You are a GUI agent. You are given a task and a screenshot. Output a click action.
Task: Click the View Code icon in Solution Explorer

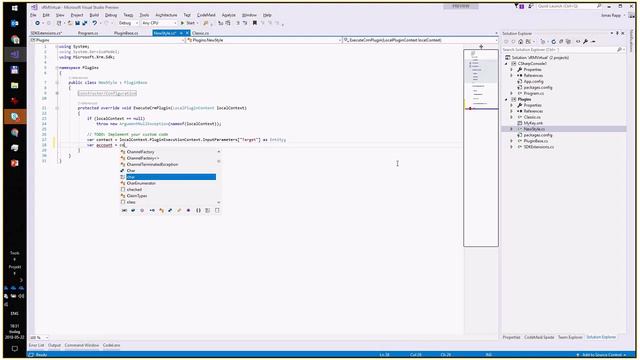(578, 42)
